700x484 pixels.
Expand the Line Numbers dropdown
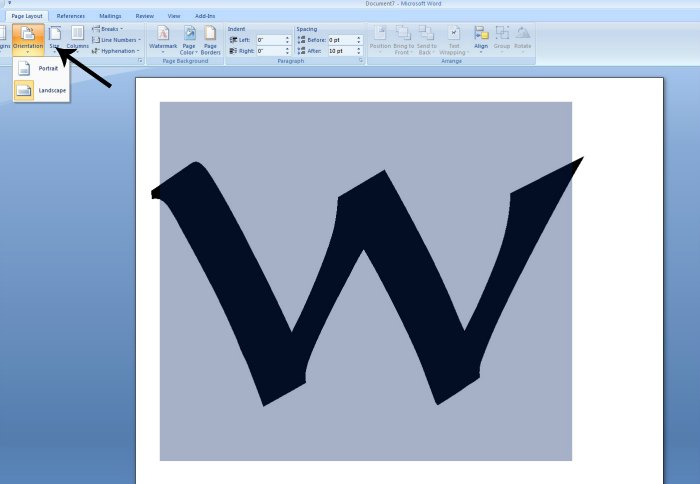116,40
